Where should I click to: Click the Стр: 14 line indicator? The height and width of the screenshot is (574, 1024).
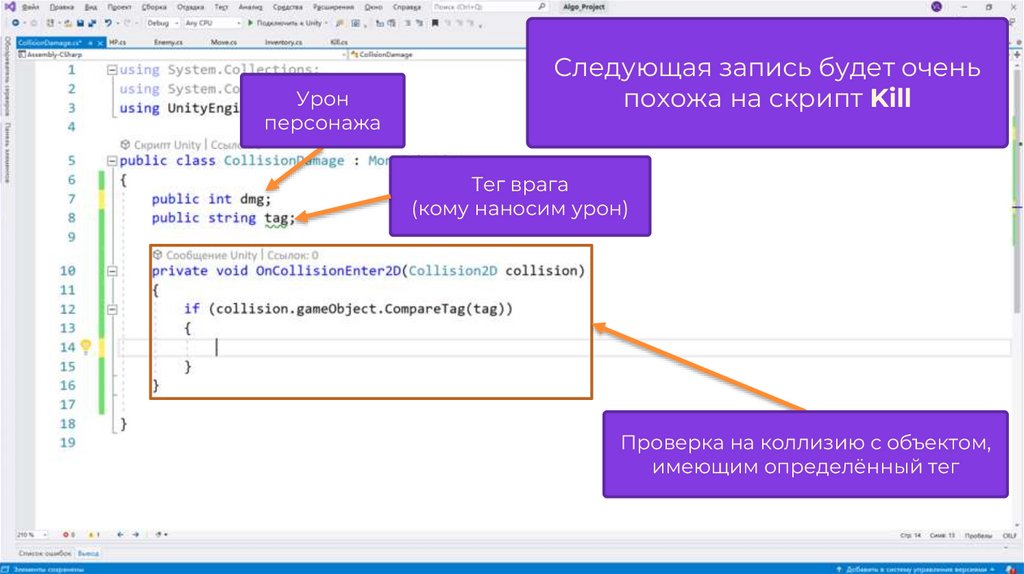coord(910,535)
